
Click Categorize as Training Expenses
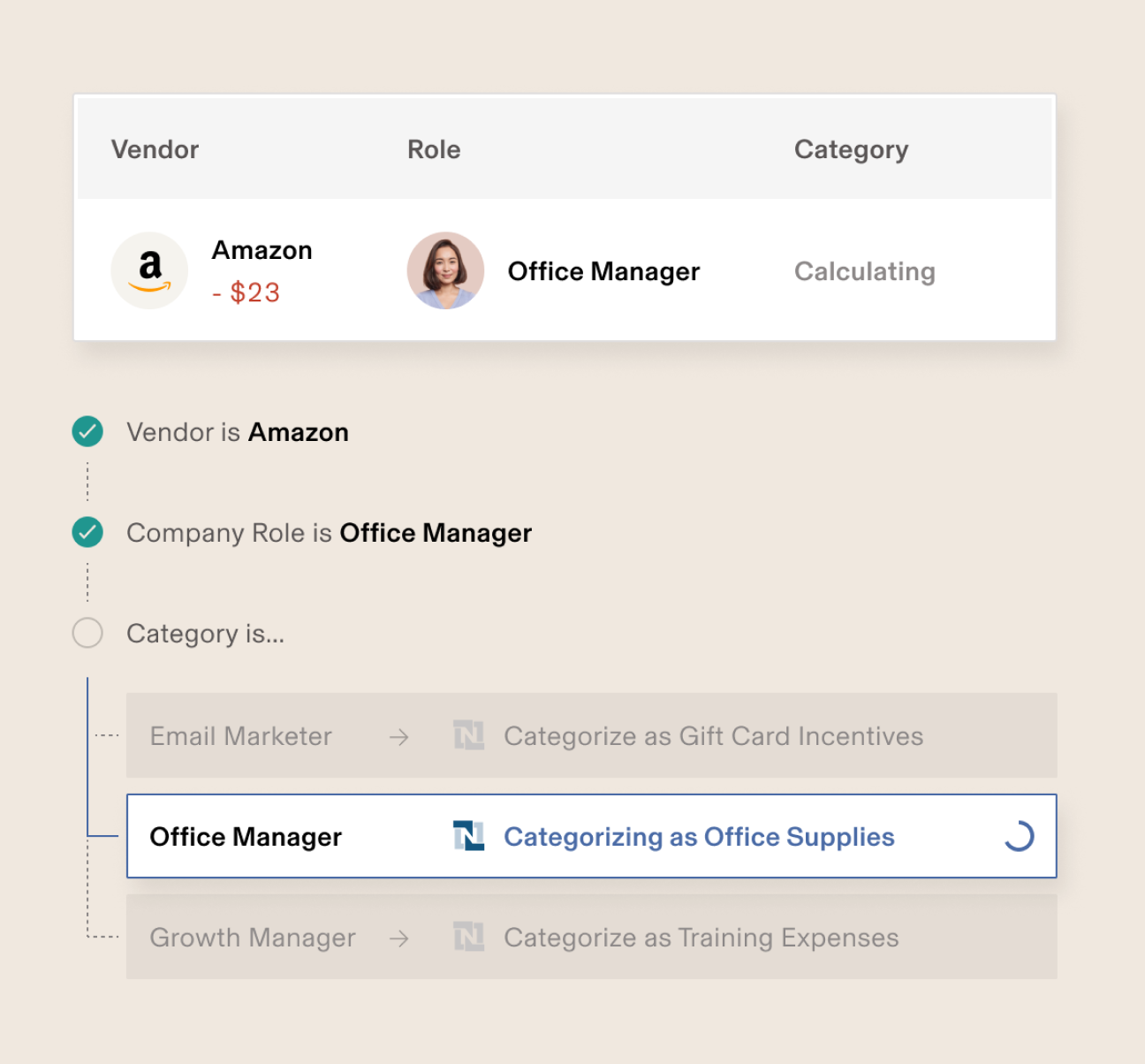pyautogui.click(x=701, y=938)
